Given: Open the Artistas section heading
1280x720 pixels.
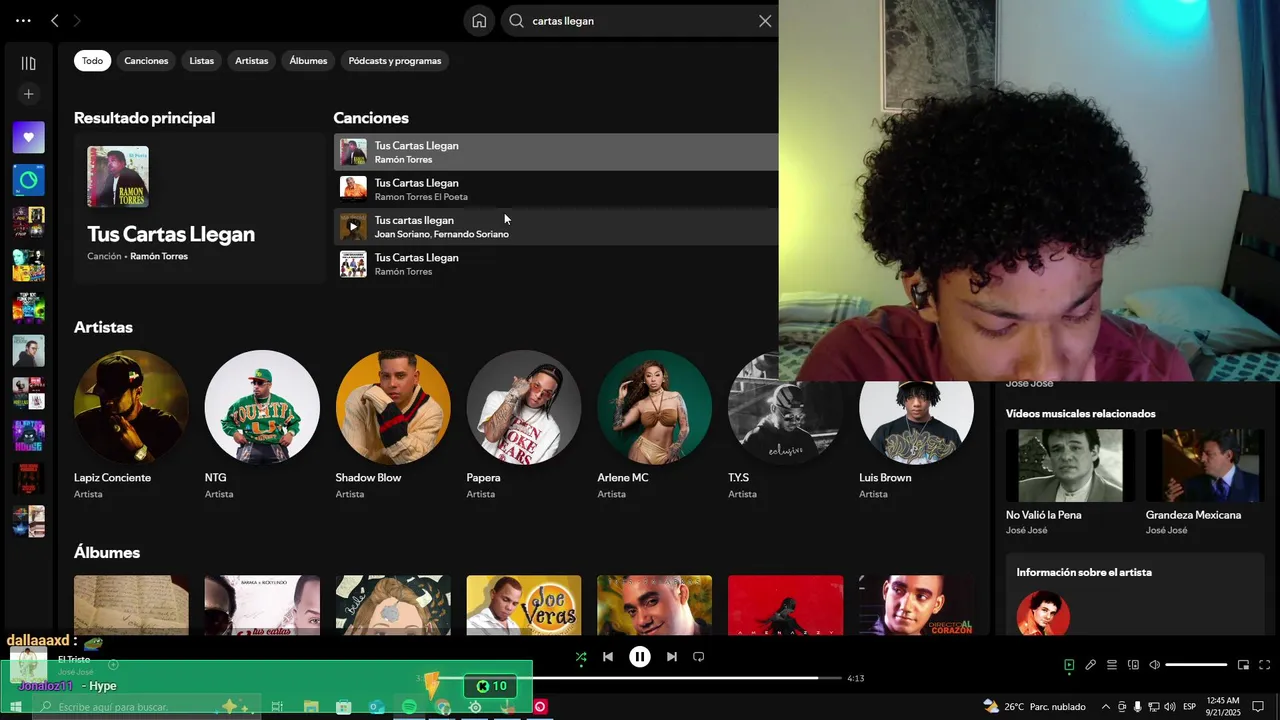Looking at the screenshot, I should click(x=103, y=327).
